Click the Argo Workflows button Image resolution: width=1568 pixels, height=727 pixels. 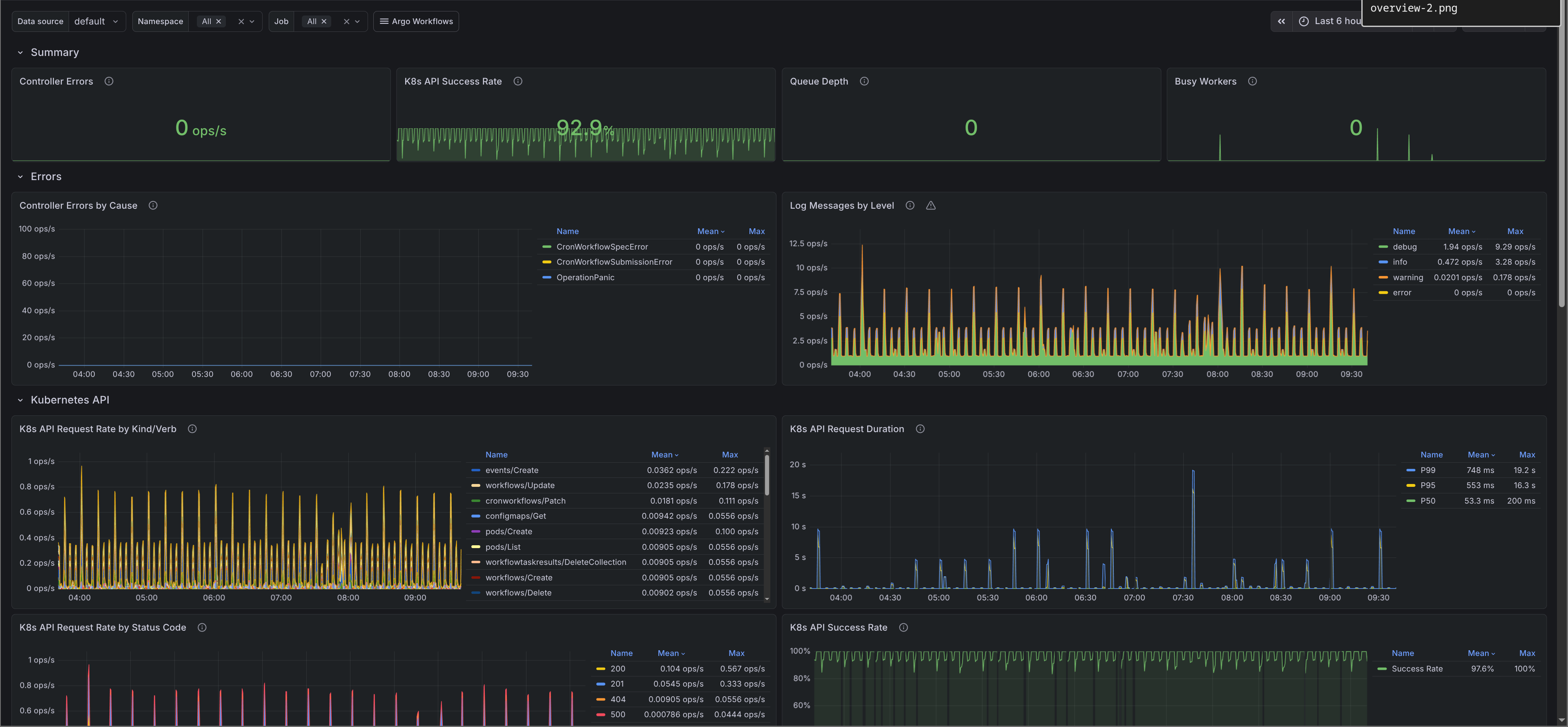416,21
